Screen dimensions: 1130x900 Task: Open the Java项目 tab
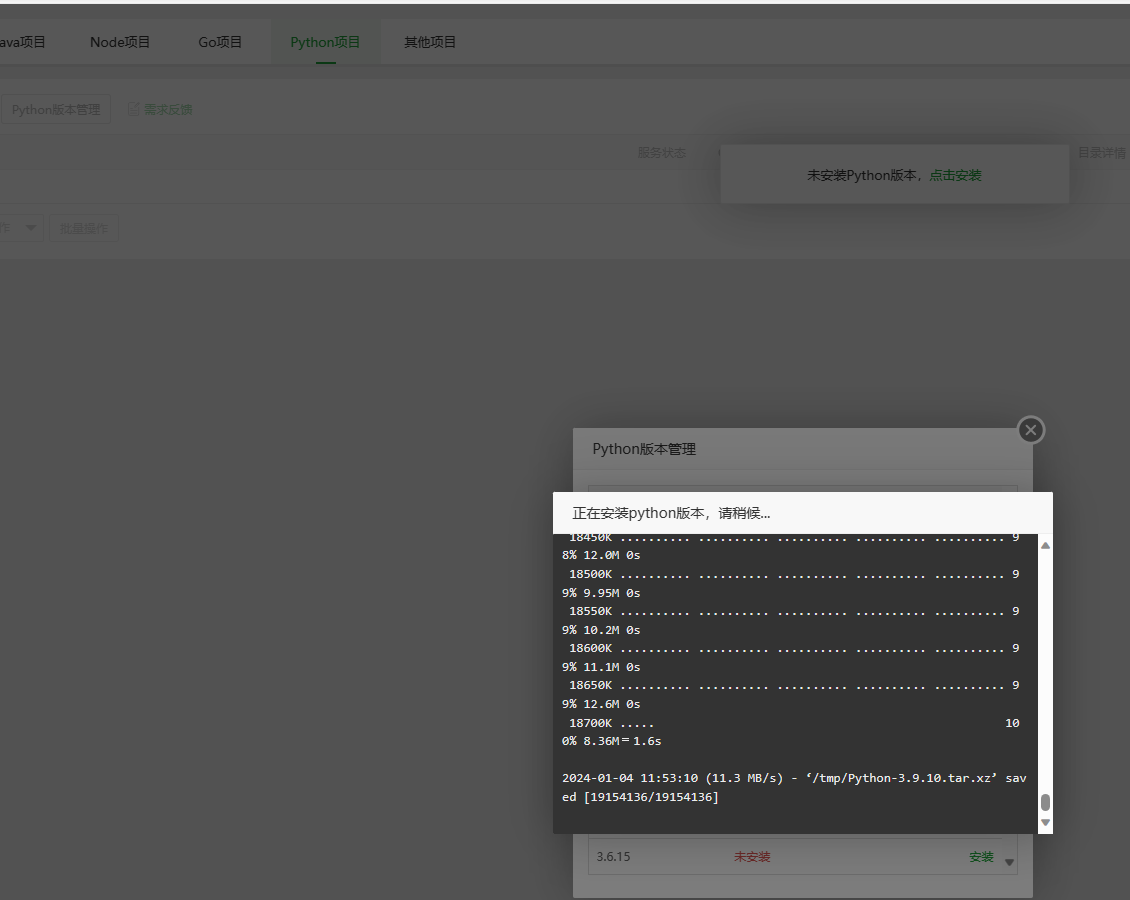tap(22, 43)
